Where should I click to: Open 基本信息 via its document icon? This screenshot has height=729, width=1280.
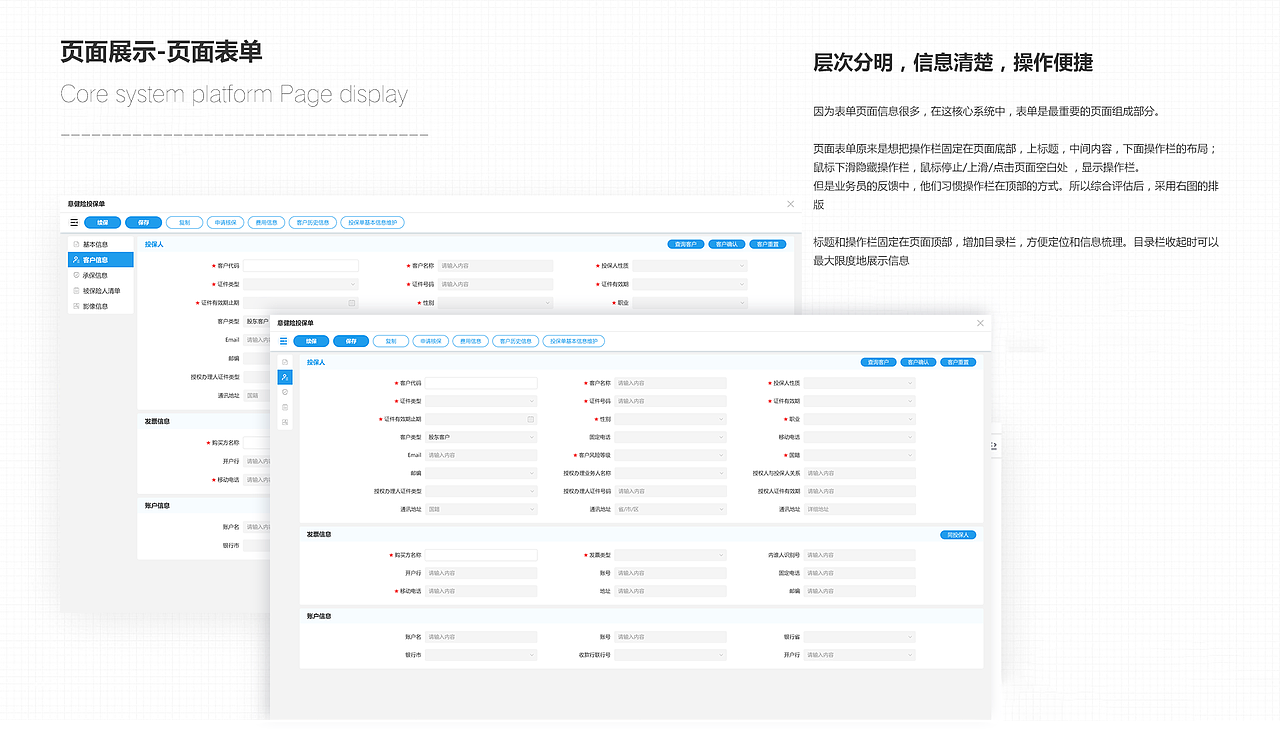point(284,361)
